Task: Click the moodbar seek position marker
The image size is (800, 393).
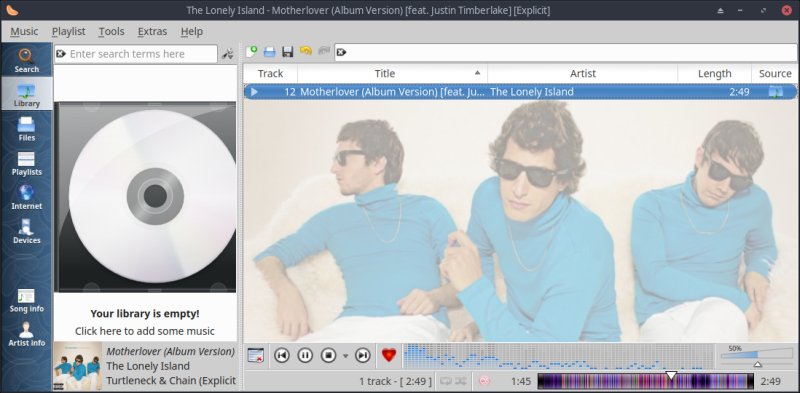Action: coord(671,376)
